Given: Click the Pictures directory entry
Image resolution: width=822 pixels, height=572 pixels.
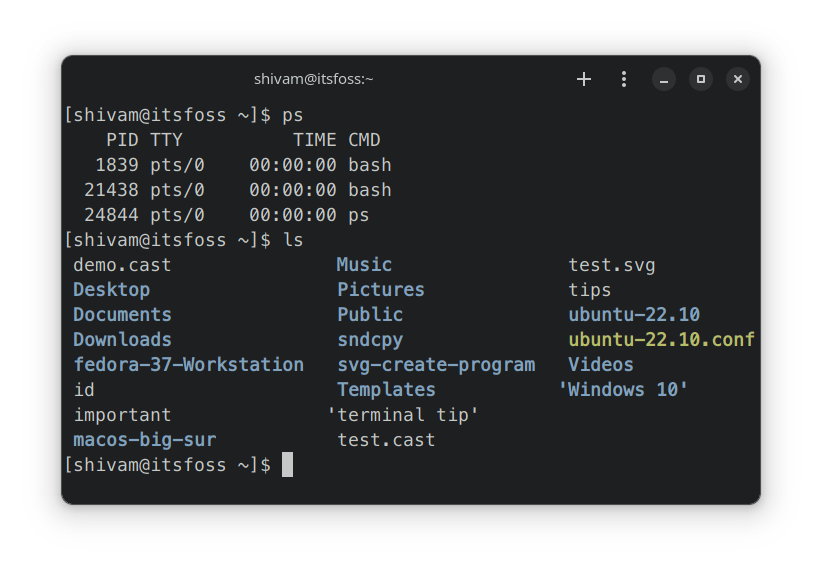Looking at the screenshot, I should click(x=381, y=290).
